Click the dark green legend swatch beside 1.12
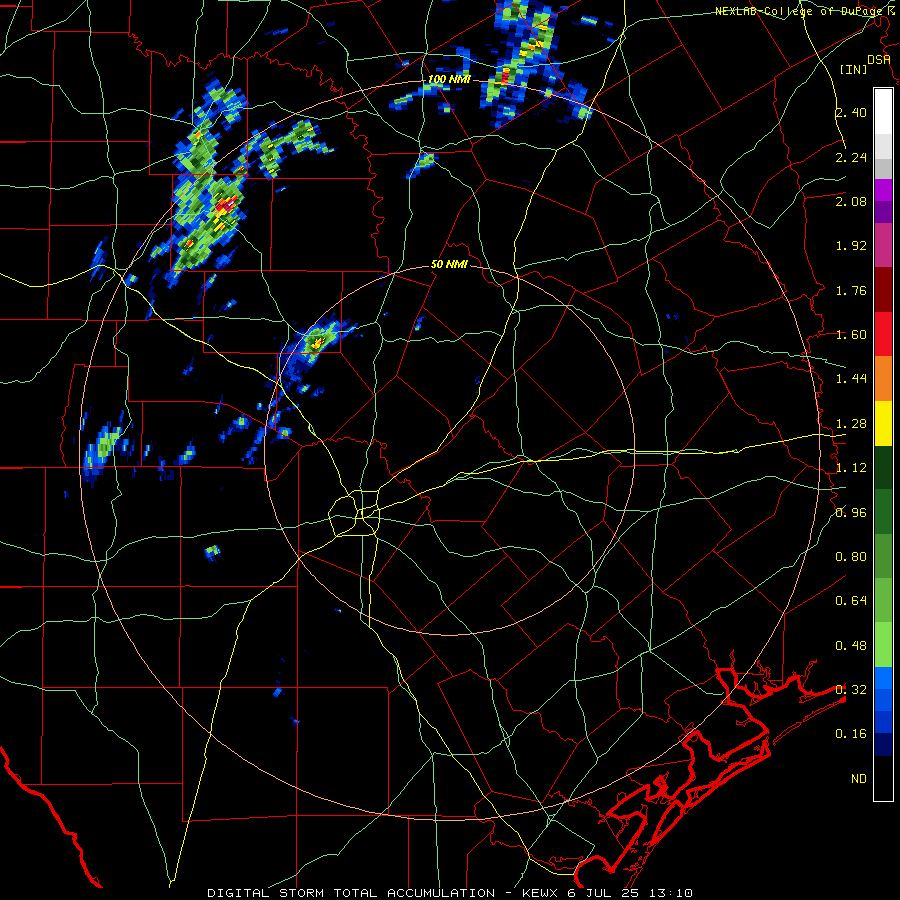The height and width of the screenshot is (900, 900). (883, 467)
